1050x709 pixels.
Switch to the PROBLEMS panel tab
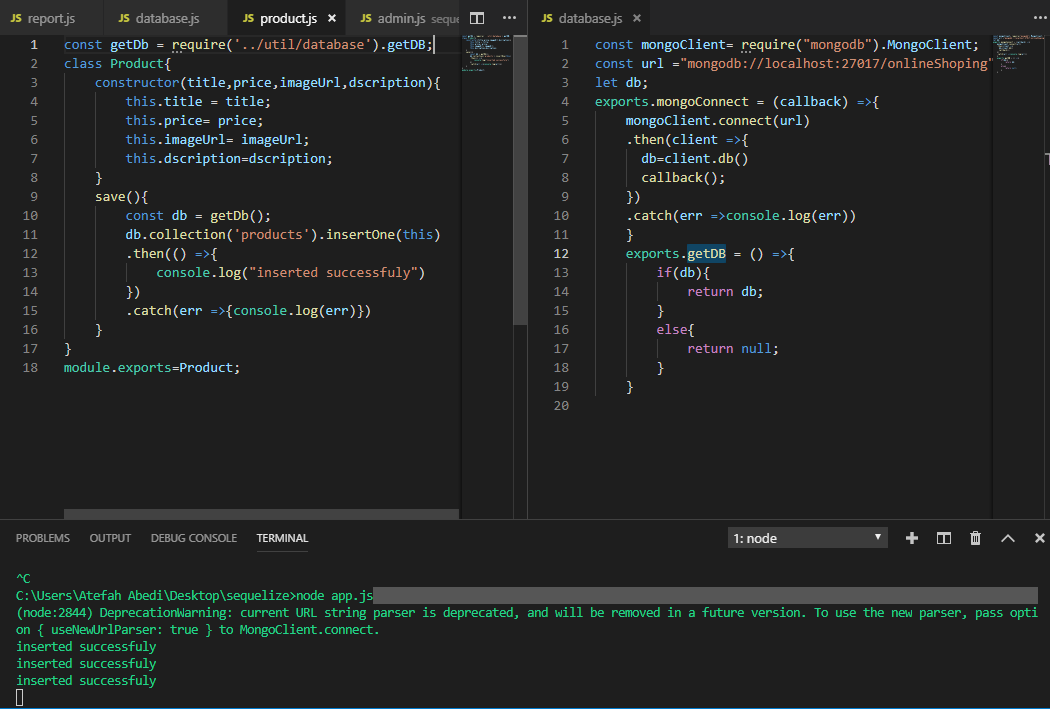coord(43,538)
